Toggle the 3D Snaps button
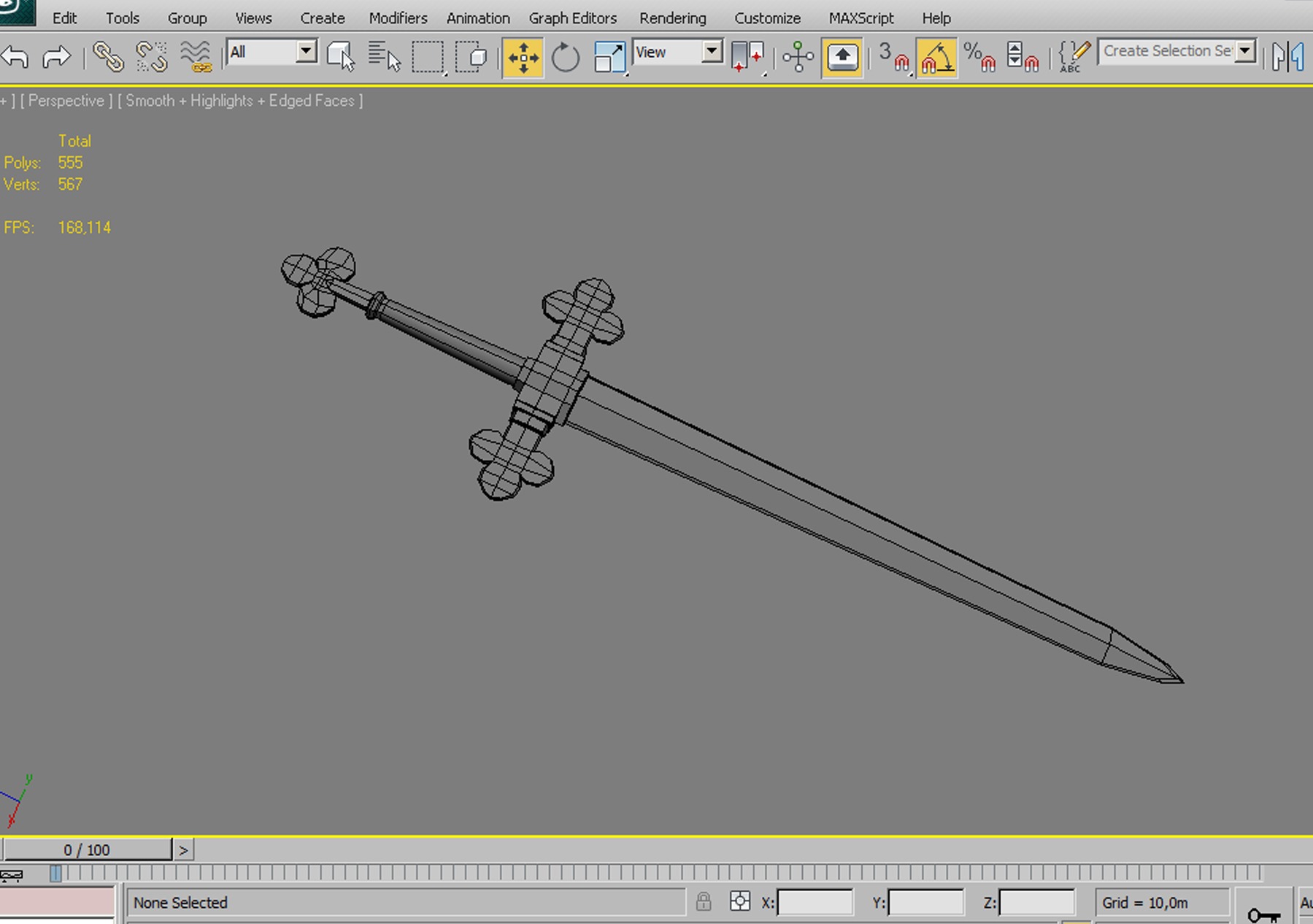The height and width of the screenshot is (924, 1313). (893, 57)
